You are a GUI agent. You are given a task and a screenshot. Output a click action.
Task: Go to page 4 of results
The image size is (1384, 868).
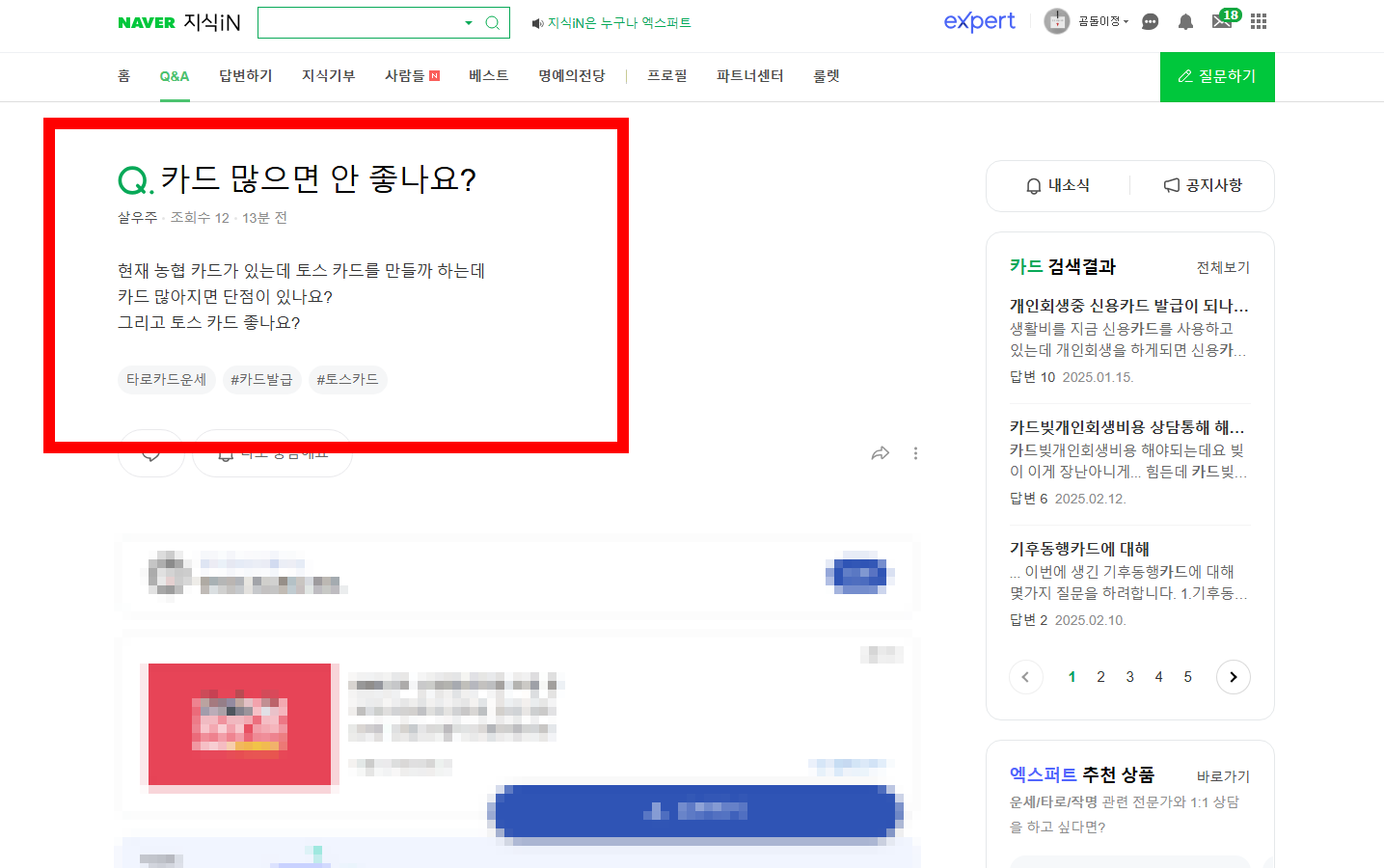point(1158,677)
